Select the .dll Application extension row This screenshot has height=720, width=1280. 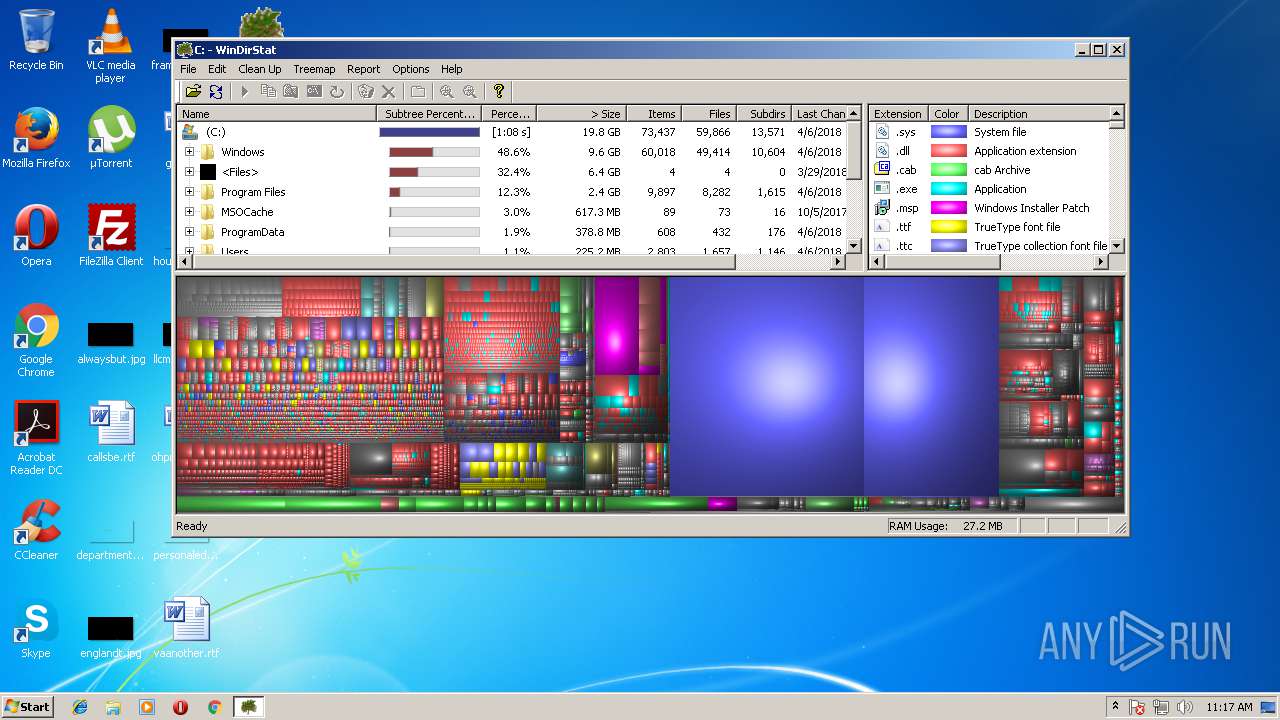[989, 151]
